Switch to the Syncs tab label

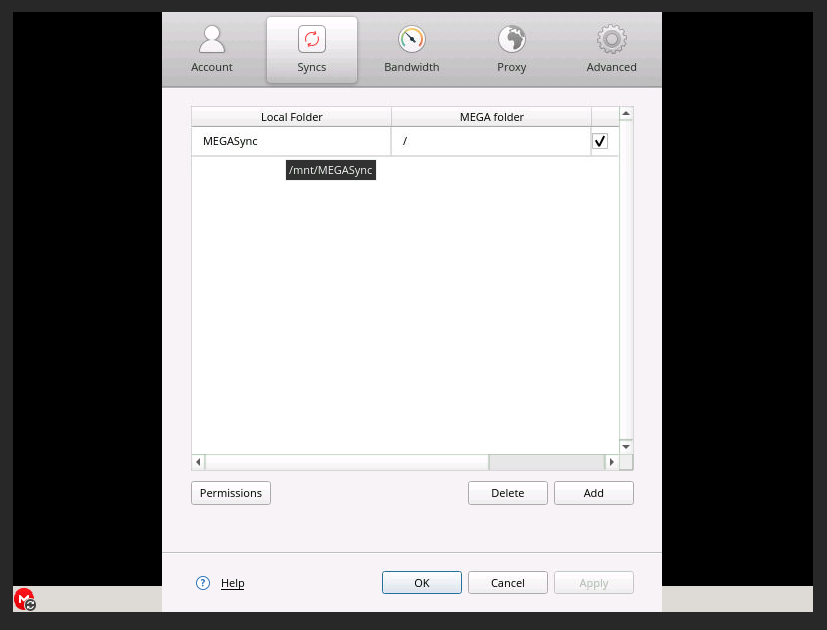coord(312,68)
